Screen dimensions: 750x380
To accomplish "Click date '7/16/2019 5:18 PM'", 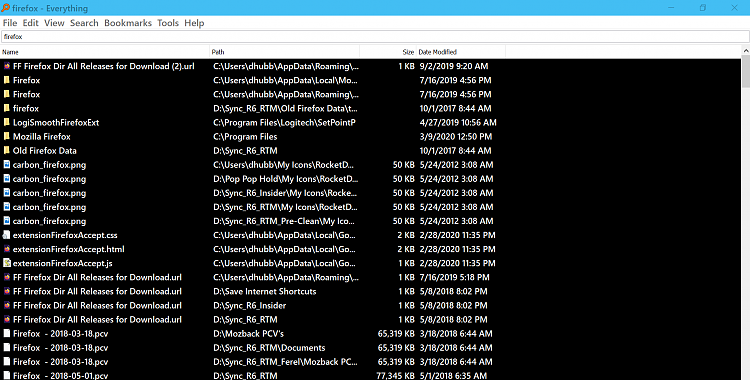I will pos(454,277).
